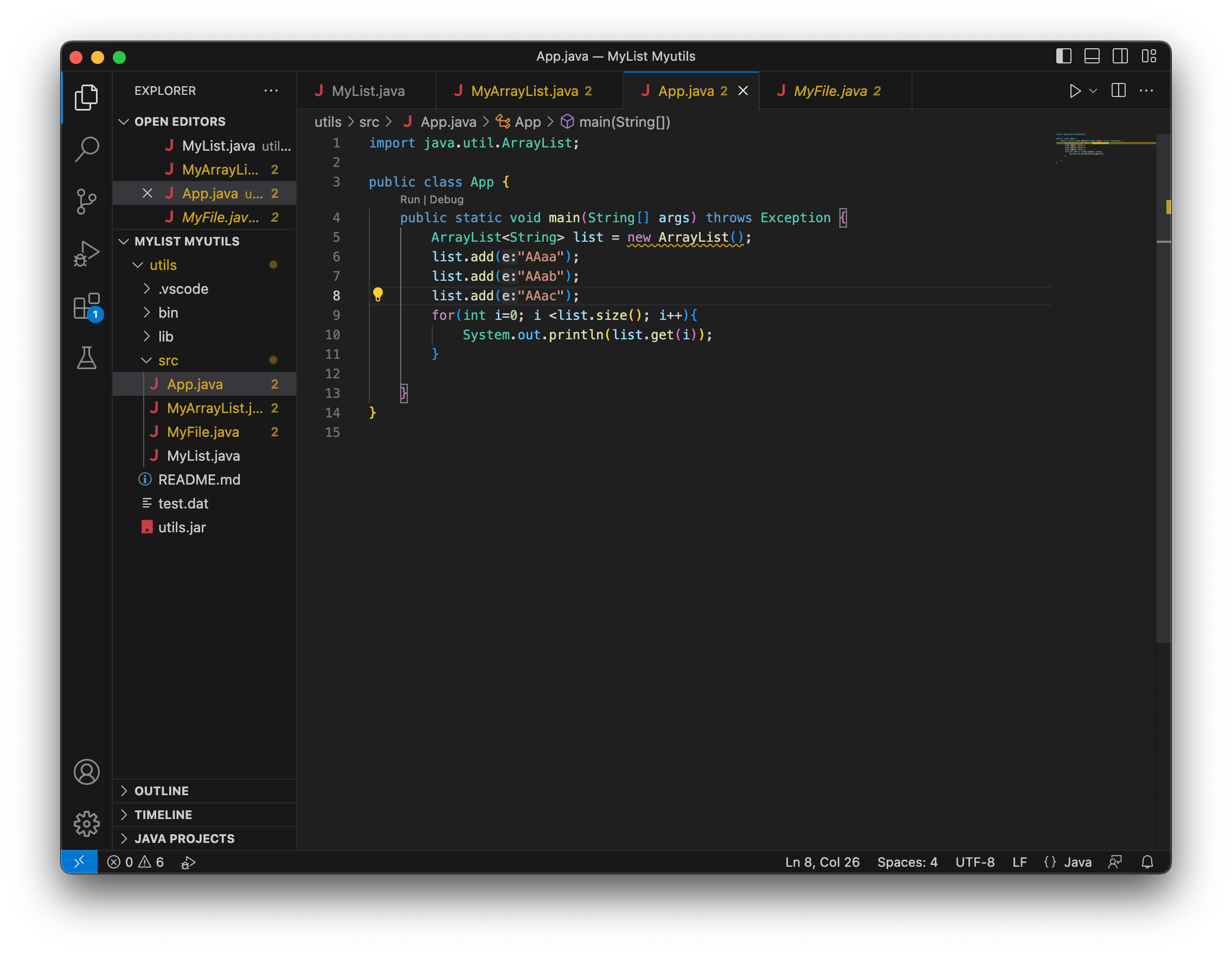Switch to the MyList.java tab

coord(367,91)
